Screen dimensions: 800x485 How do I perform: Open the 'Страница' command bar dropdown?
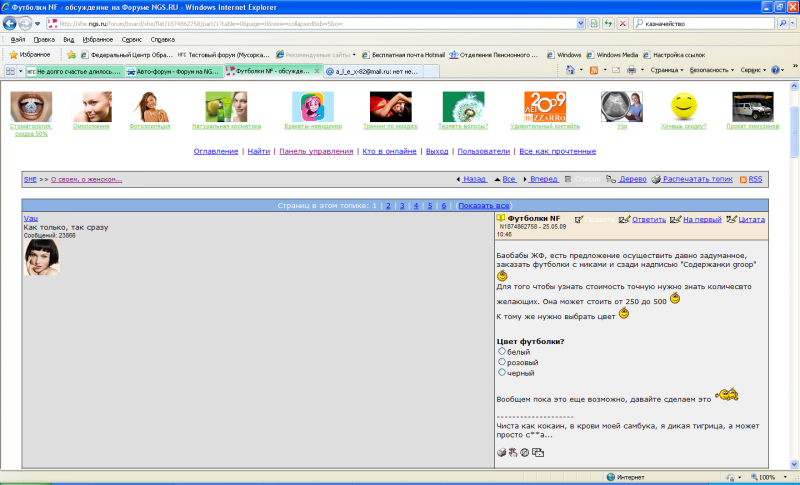click(x=667, y=70)
